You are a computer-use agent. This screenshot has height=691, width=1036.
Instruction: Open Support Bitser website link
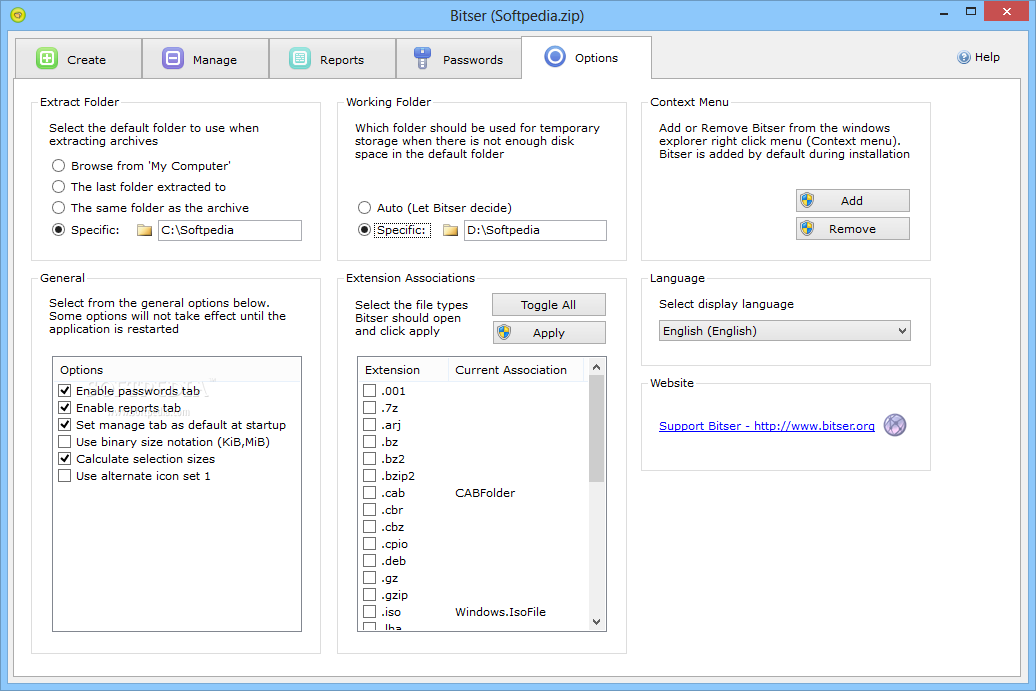coord(766,426)
